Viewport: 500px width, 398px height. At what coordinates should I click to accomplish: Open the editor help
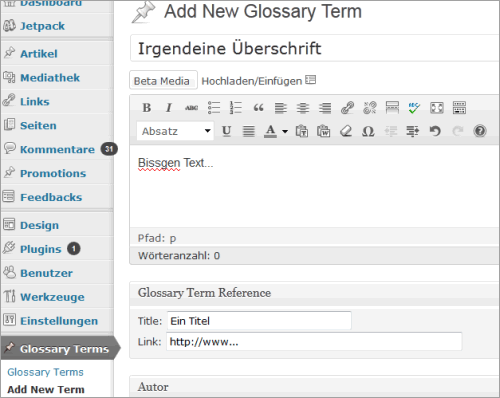pyautogui.click(x=480, y=131)
